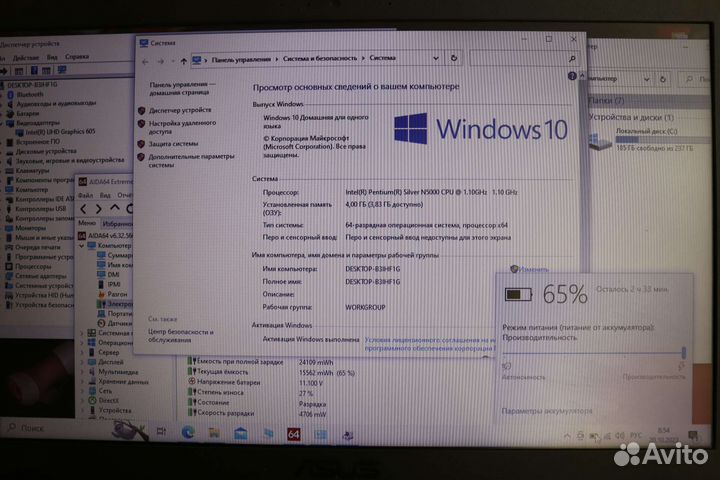720x480 pixels.
Task: Open 'Дополнительные параметры системы' link
Action: click(191, 160)
